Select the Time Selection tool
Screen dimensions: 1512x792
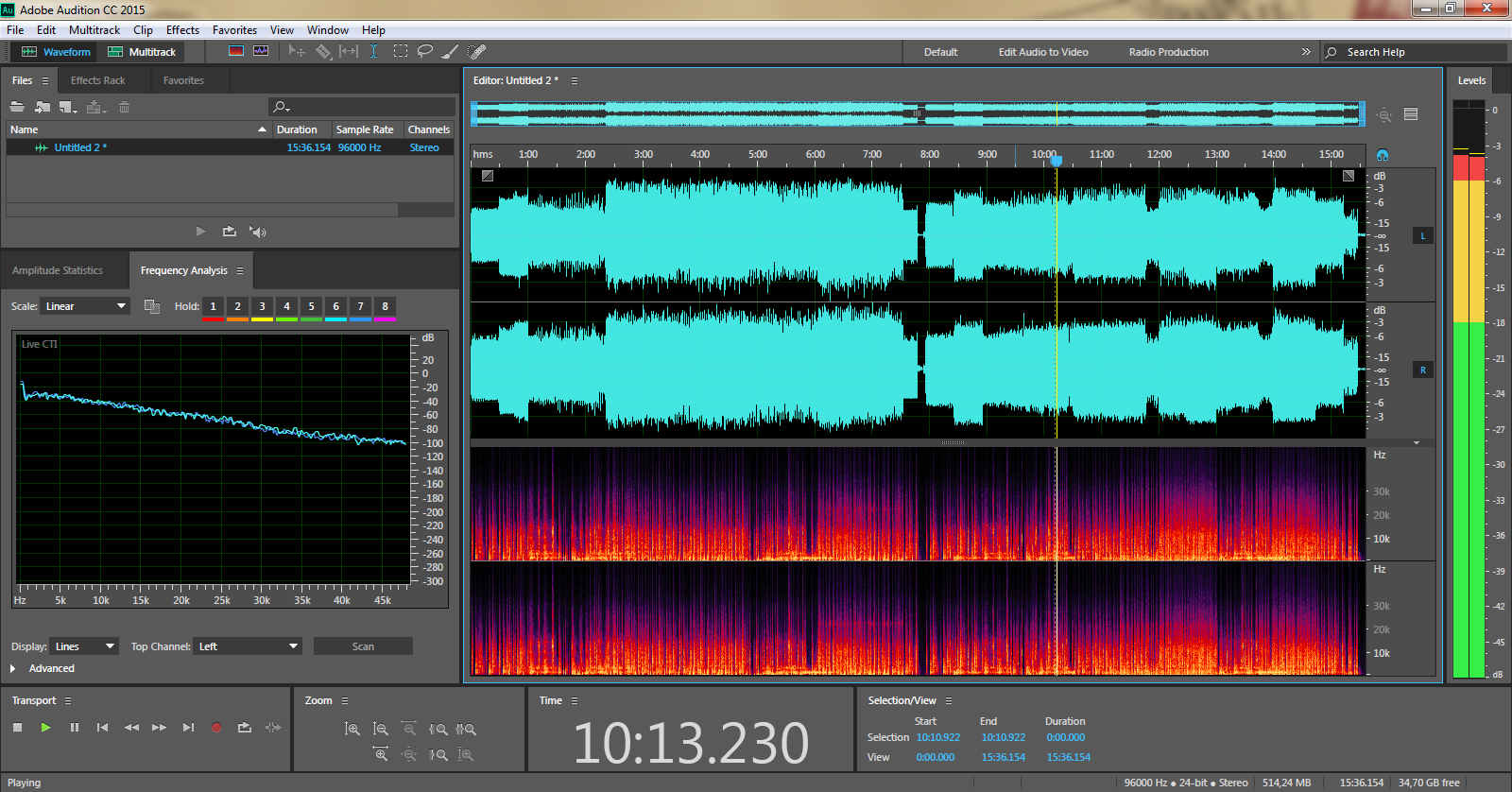point(374,51)
